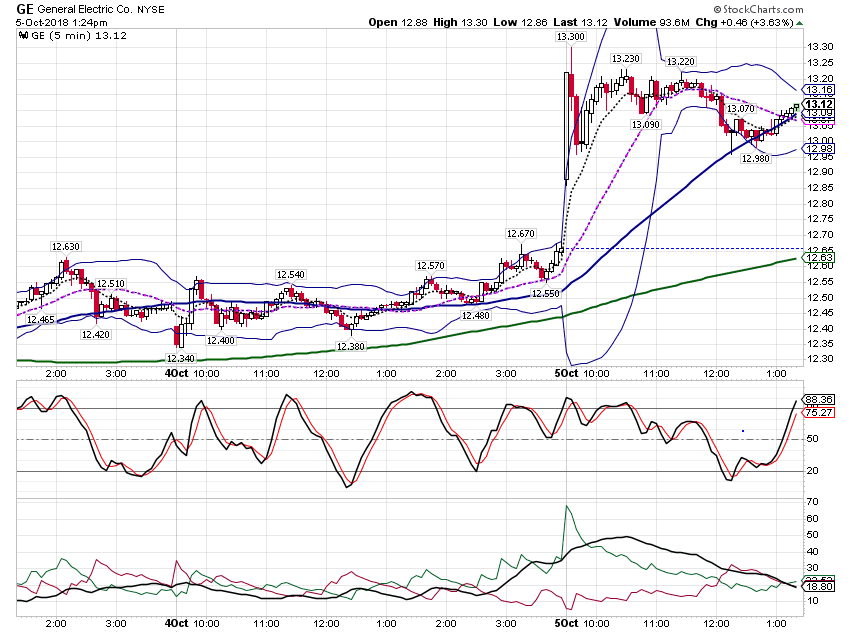This screenshot has width=850, height=633.
Task: Click the Last 13.12 value in header
Action: (581, 23)
